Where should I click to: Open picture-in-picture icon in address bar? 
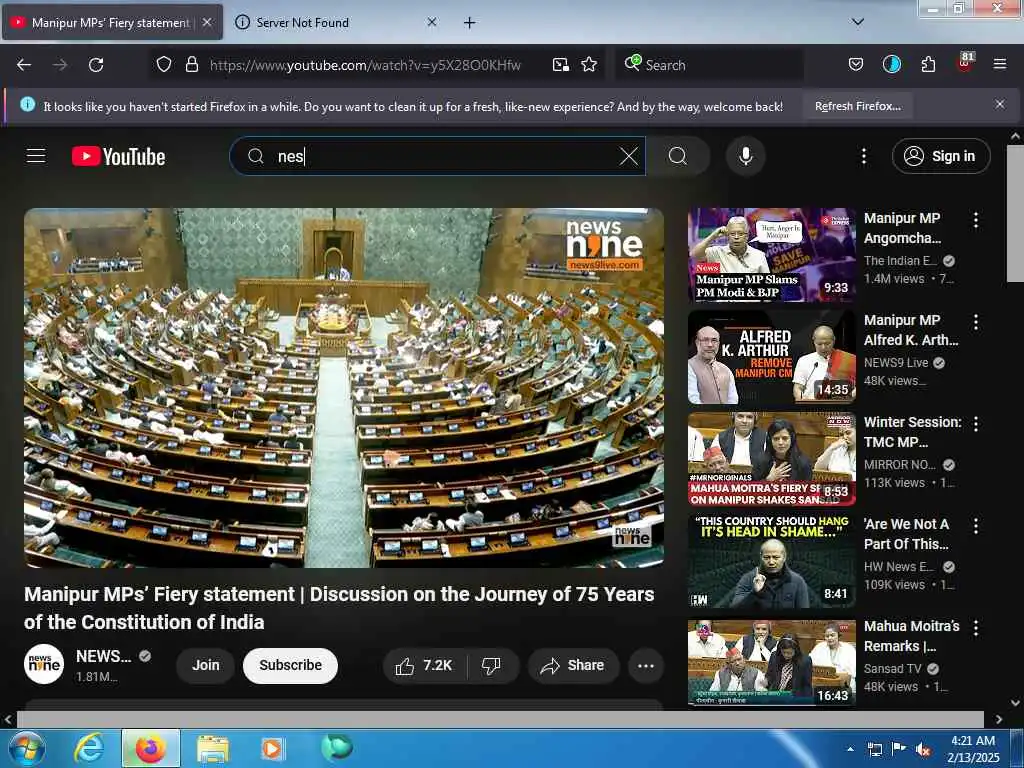coord(560,65)
